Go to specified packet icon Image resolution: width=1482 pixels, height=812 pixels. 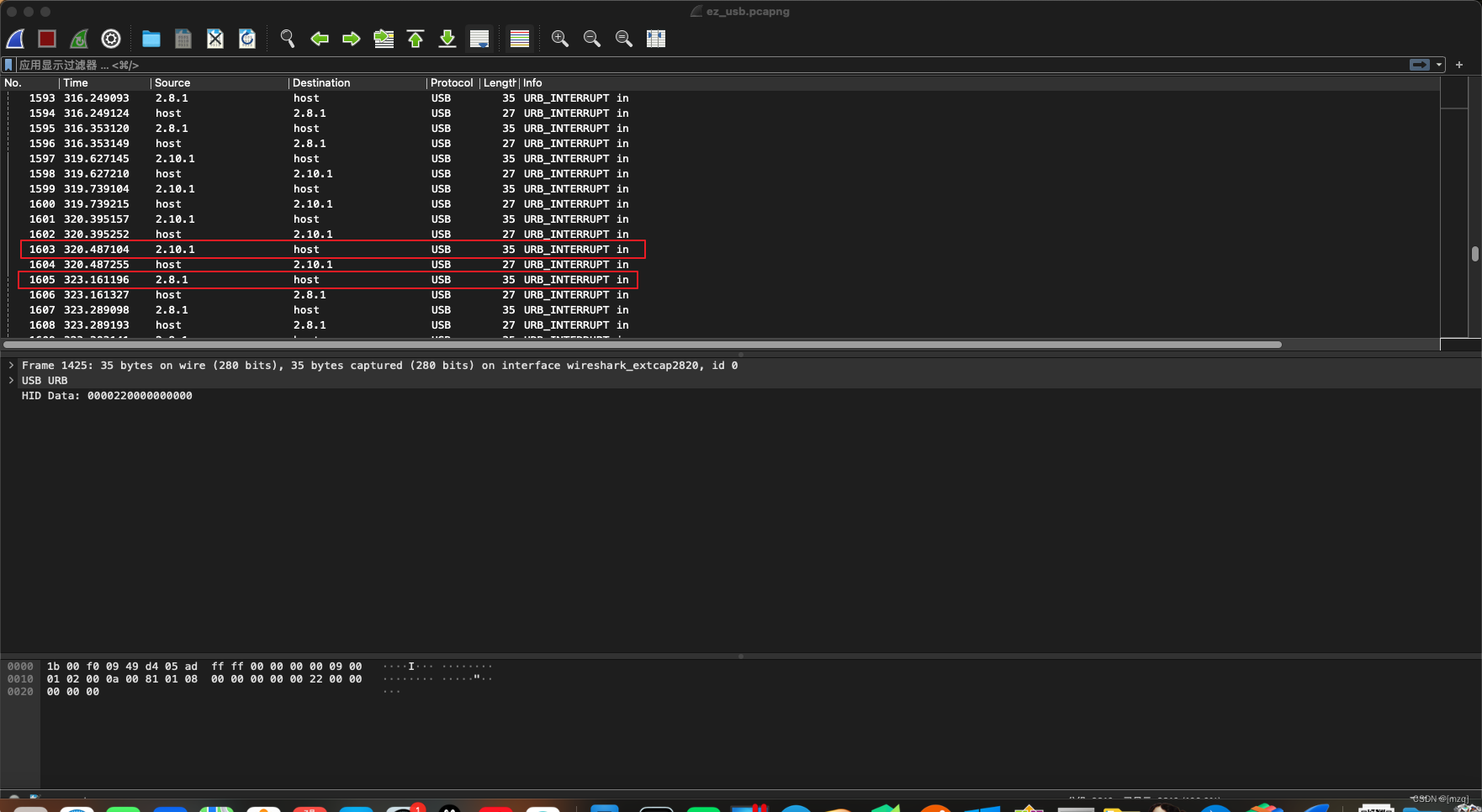point(384,39)
